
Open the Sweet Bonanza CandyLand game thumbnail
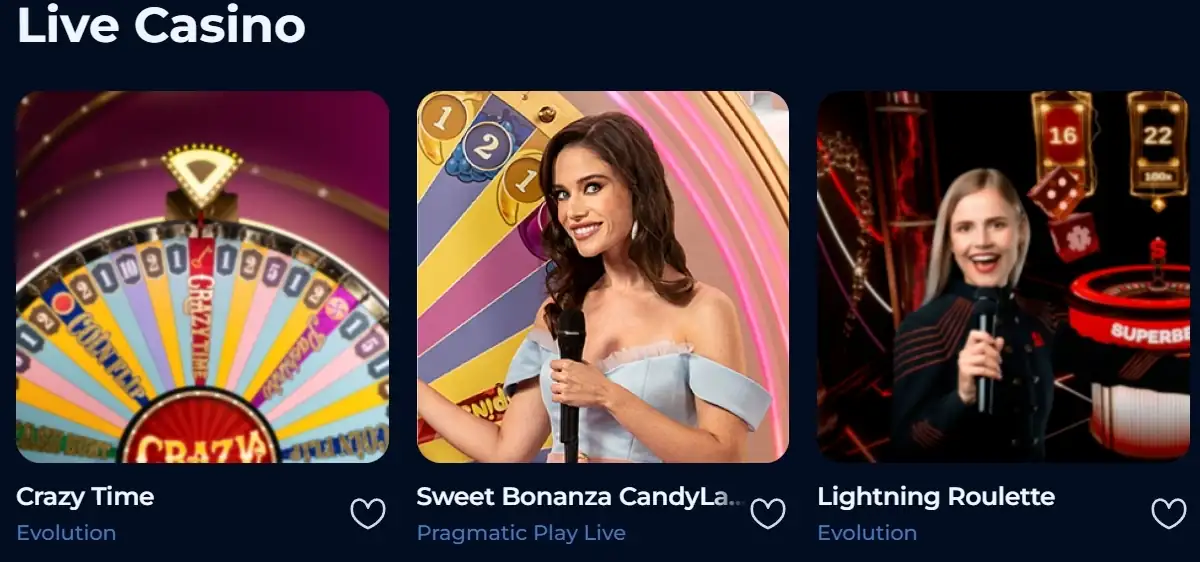(x=603, y=277)
